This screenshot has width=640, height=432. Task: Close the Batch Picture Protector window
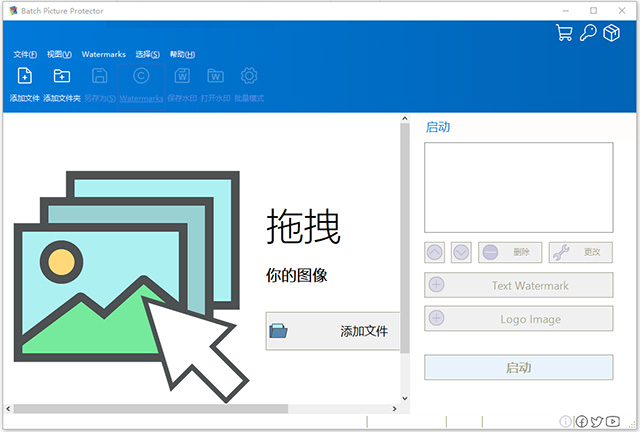[622, 11]
